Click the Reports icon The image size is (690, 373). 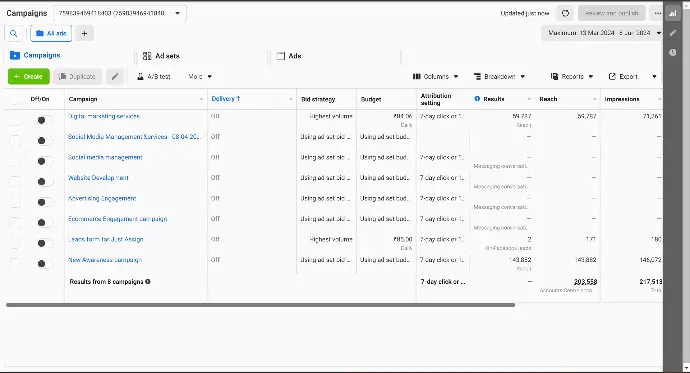(x=554, y=77)
